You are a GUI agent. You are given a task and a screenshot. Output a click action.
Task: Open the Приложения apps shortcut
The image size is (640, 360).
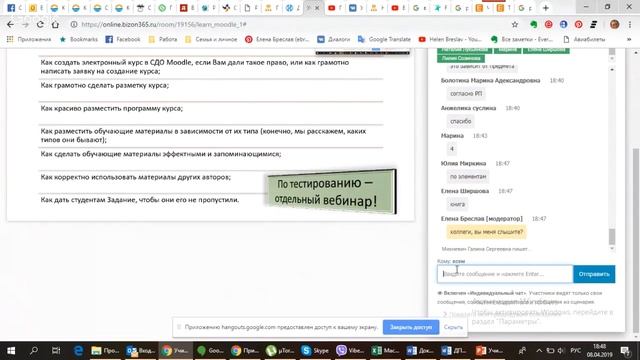pos(29,39)
